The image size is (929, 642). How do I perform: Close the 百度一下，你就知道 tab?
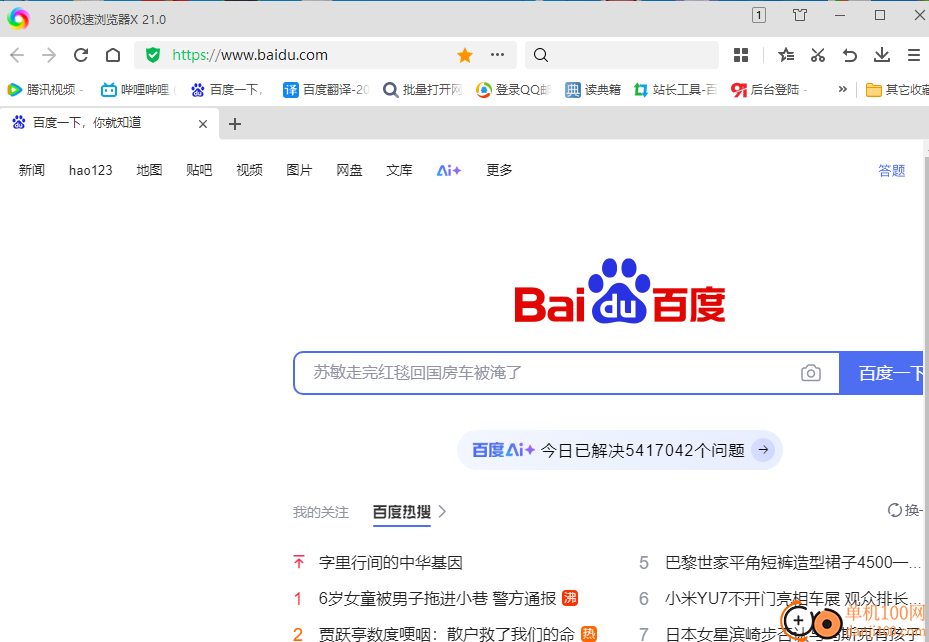point(203,124)
